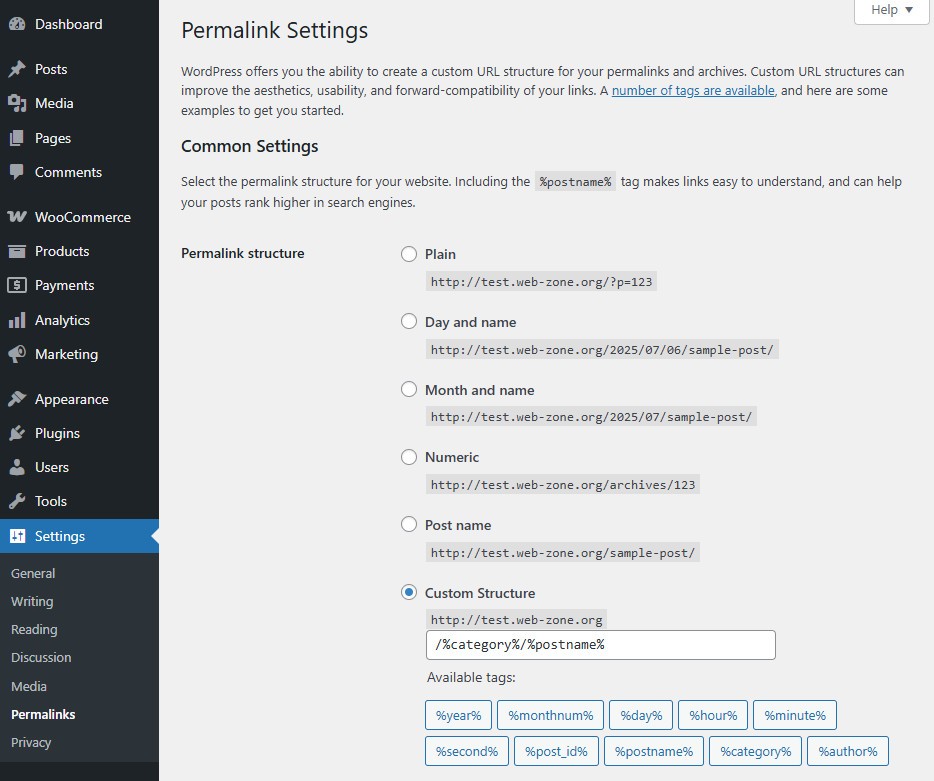Open Products via its archive box icon
Viewport: 934px width, 781px height.
click(x=17, y=251)
